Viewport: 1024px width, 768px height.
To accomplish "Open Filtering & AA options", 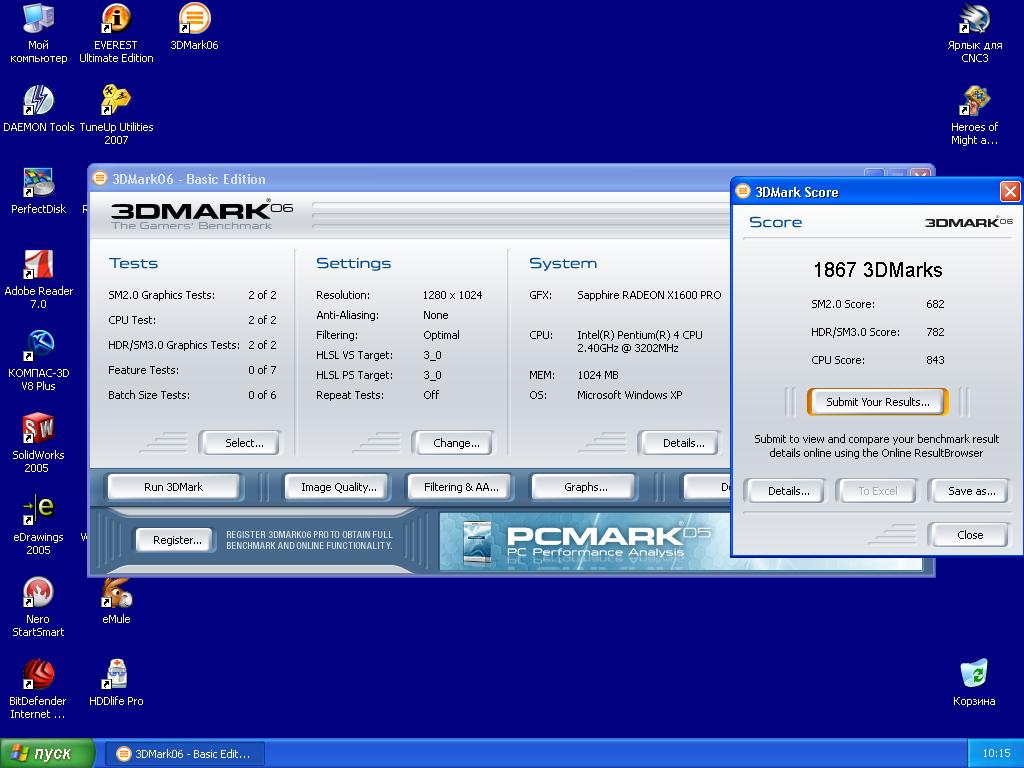I will [x=460, y=487].
